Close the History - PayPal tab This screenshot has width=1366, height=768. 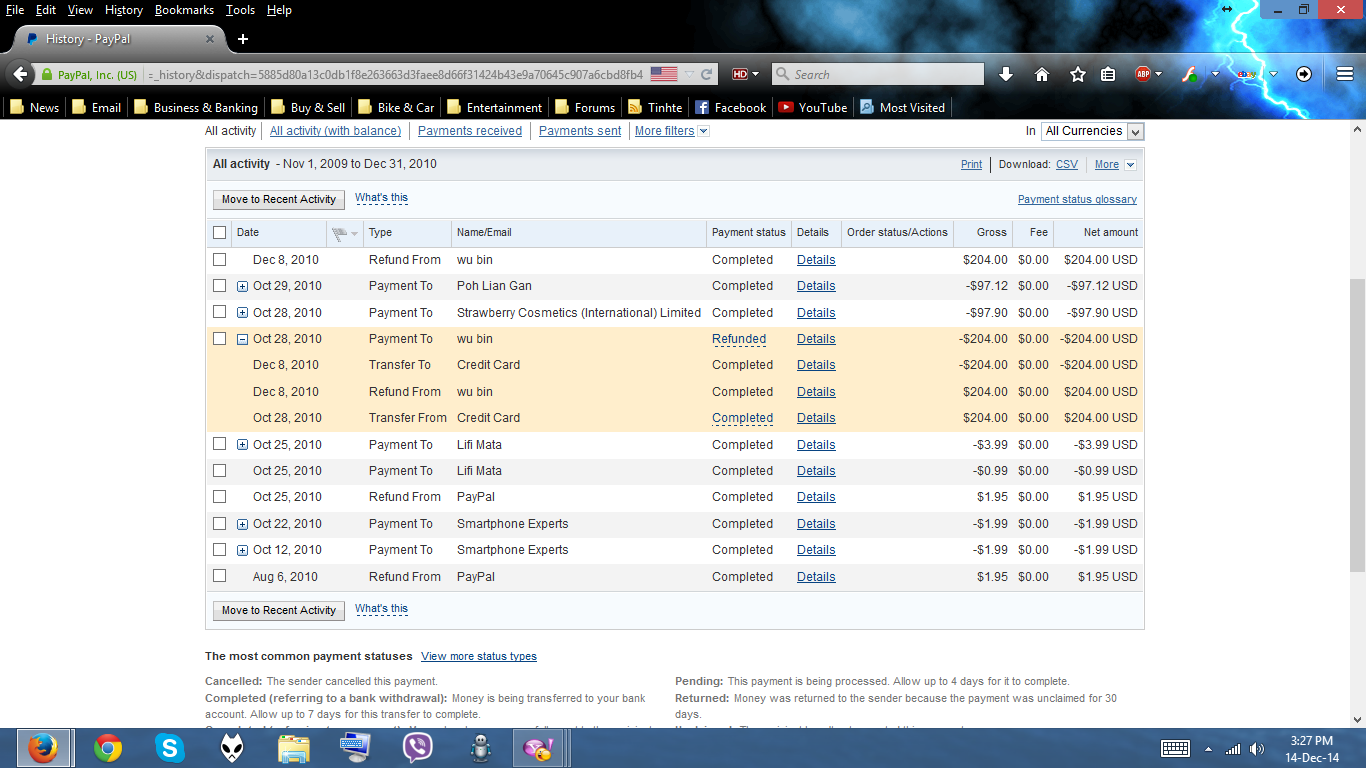click(x=210, y=39)
